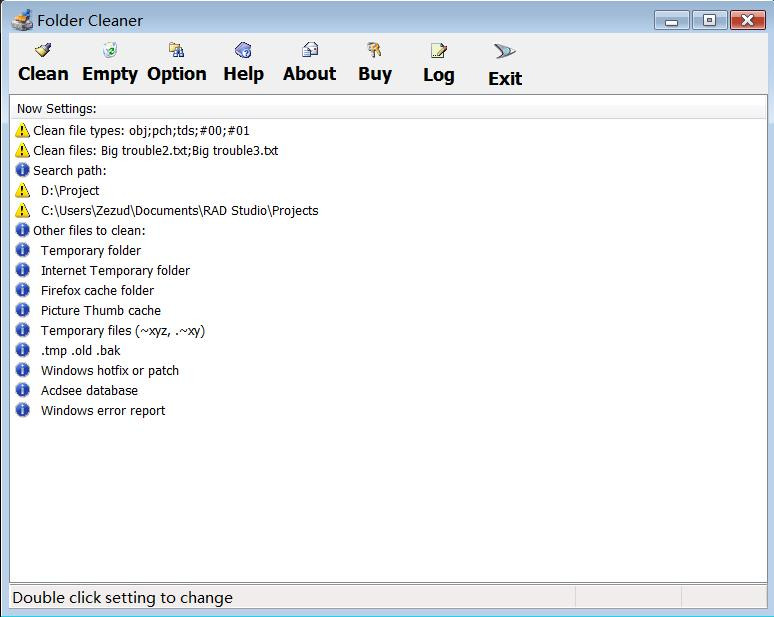Screen dimensions: 774x617
Task: Click the Log toolbar label
Action: pyautogui.click(x=438, y=76)
